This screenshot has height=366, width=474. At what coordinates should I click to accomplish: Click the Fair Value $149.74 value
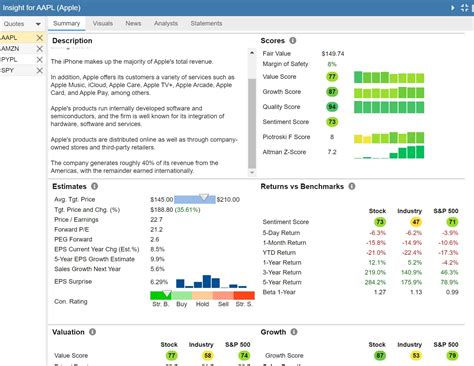(x=333, y=54)
